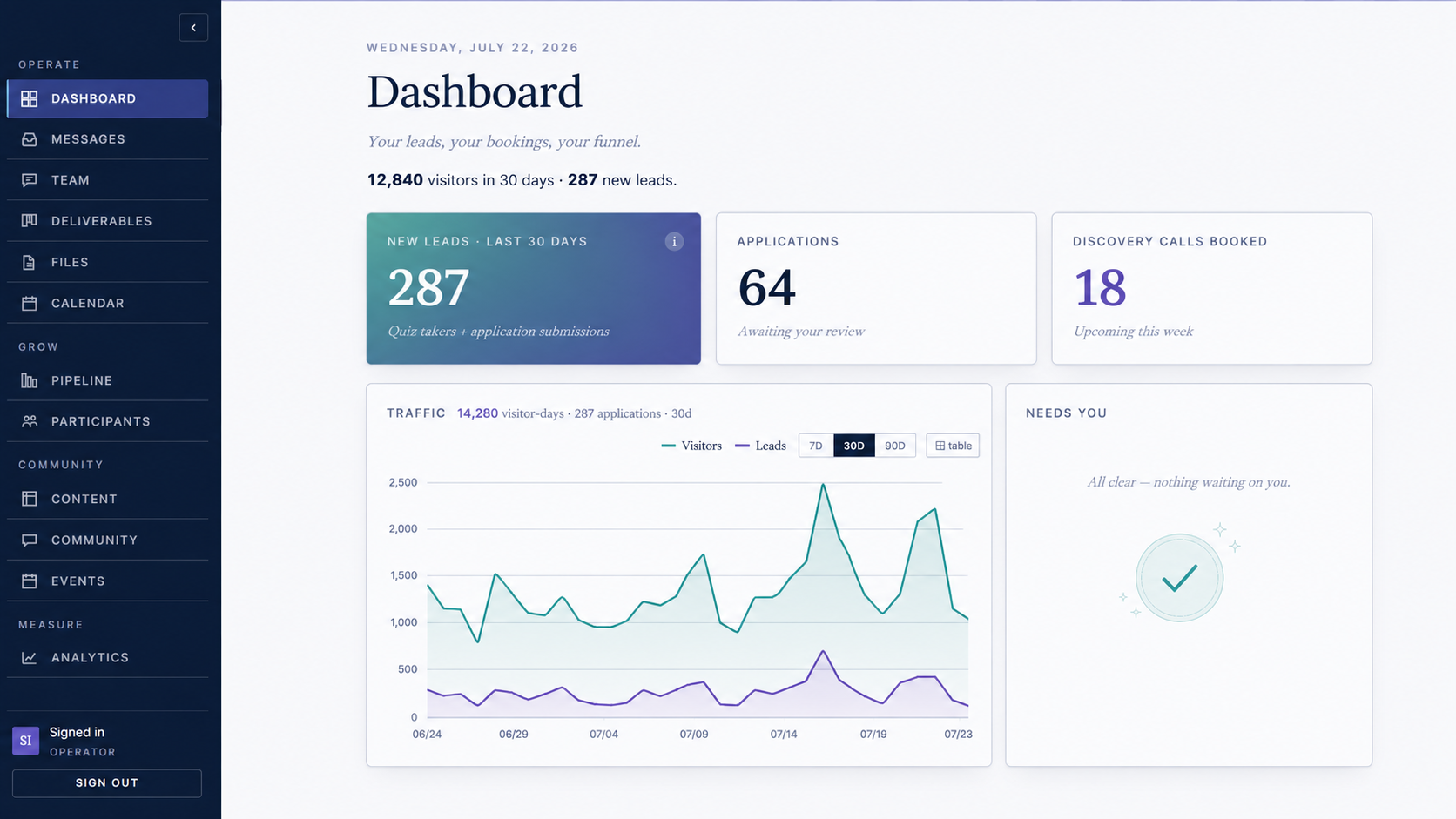This screenshot has height=819, width=1456.
Task: Click the Files document icon
Action: click(x=30, y=262)
